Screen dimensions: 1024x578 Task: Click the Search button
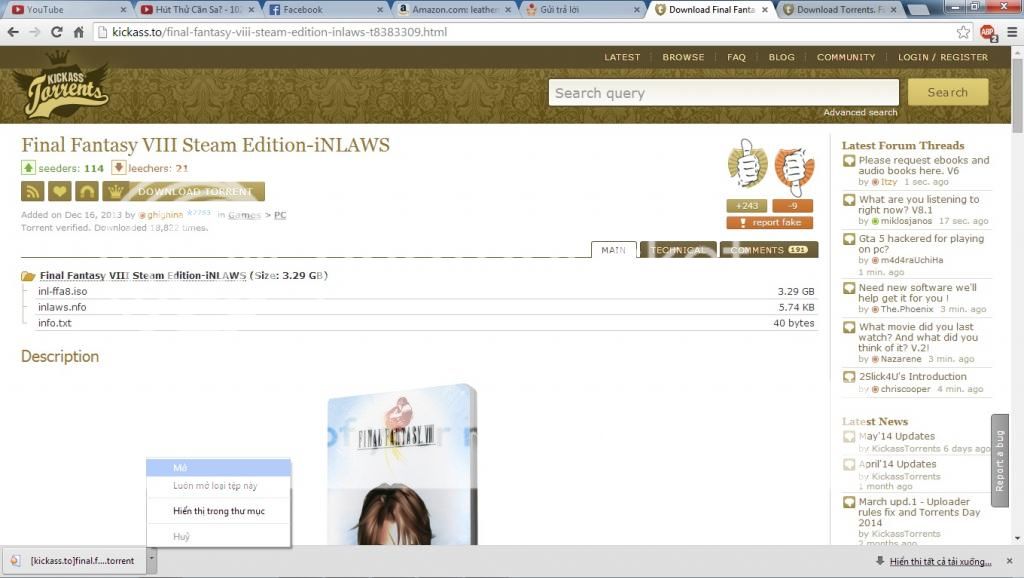pos(948,92)
